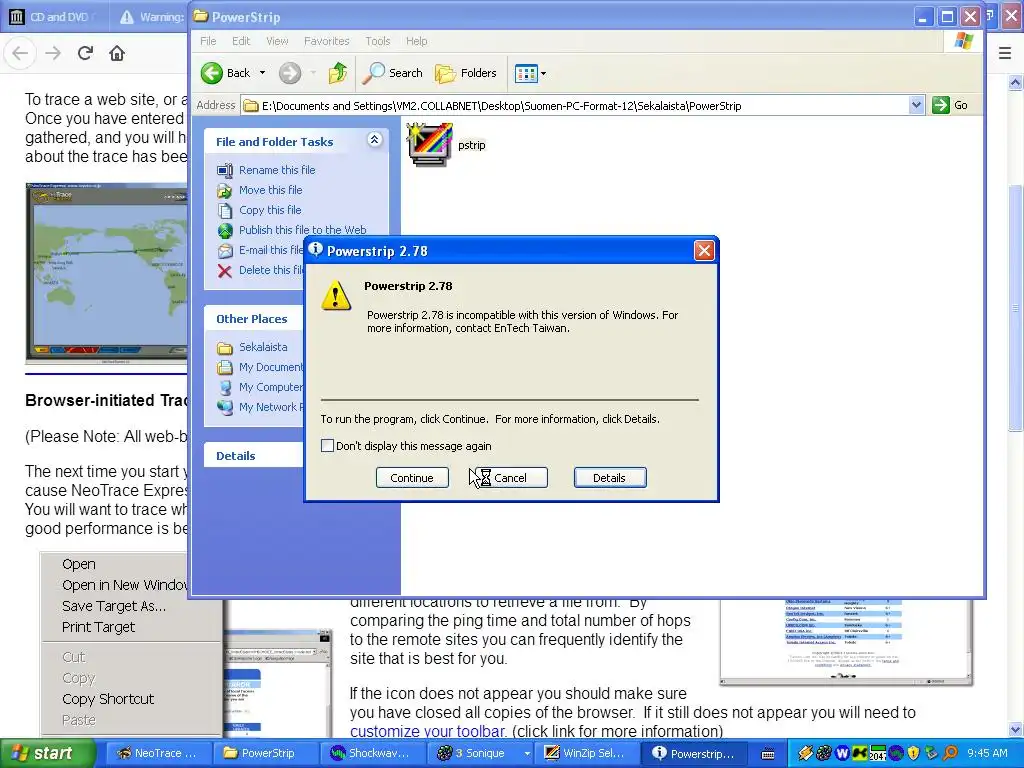Click Cancel in Powerstrip dialog

coord(511,478)
